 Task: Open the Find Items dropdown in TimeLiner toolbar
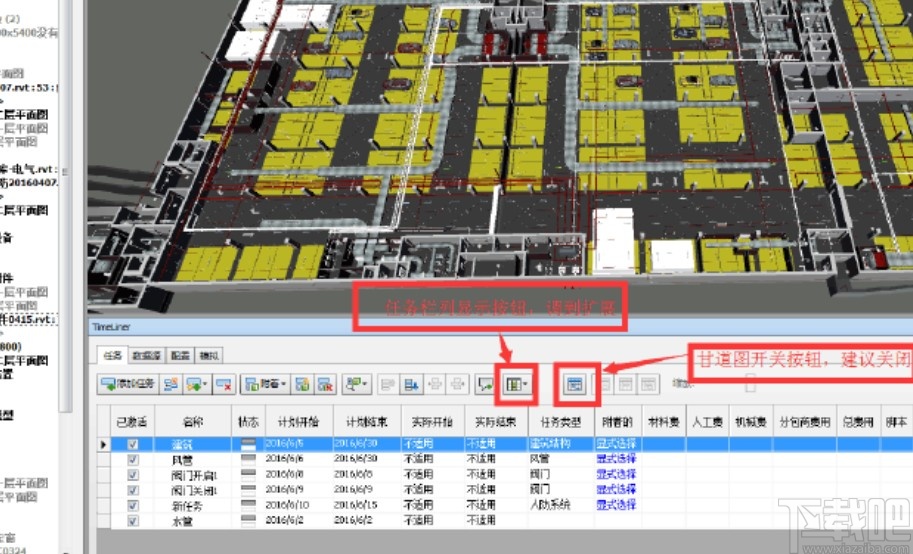(356, 384)
